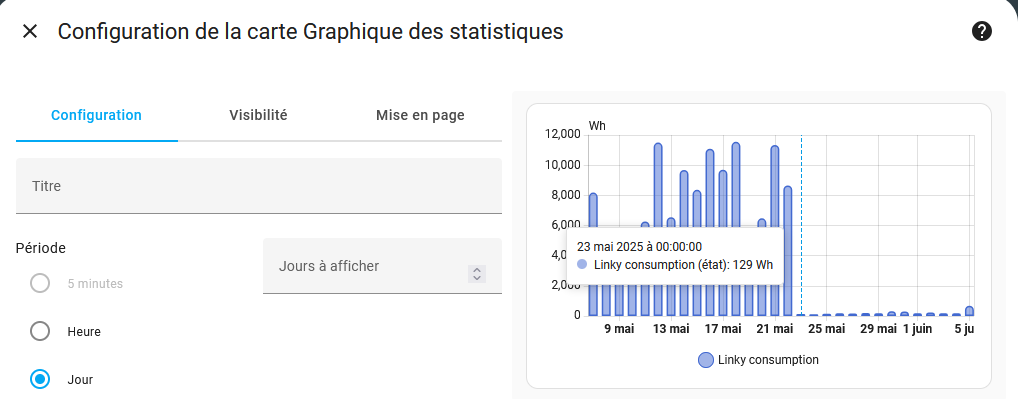Image resolution: width=1018 pixels, height=399 pixels.
Task: Toggle the Linky consumption legend circle
Action: (706, 360)
